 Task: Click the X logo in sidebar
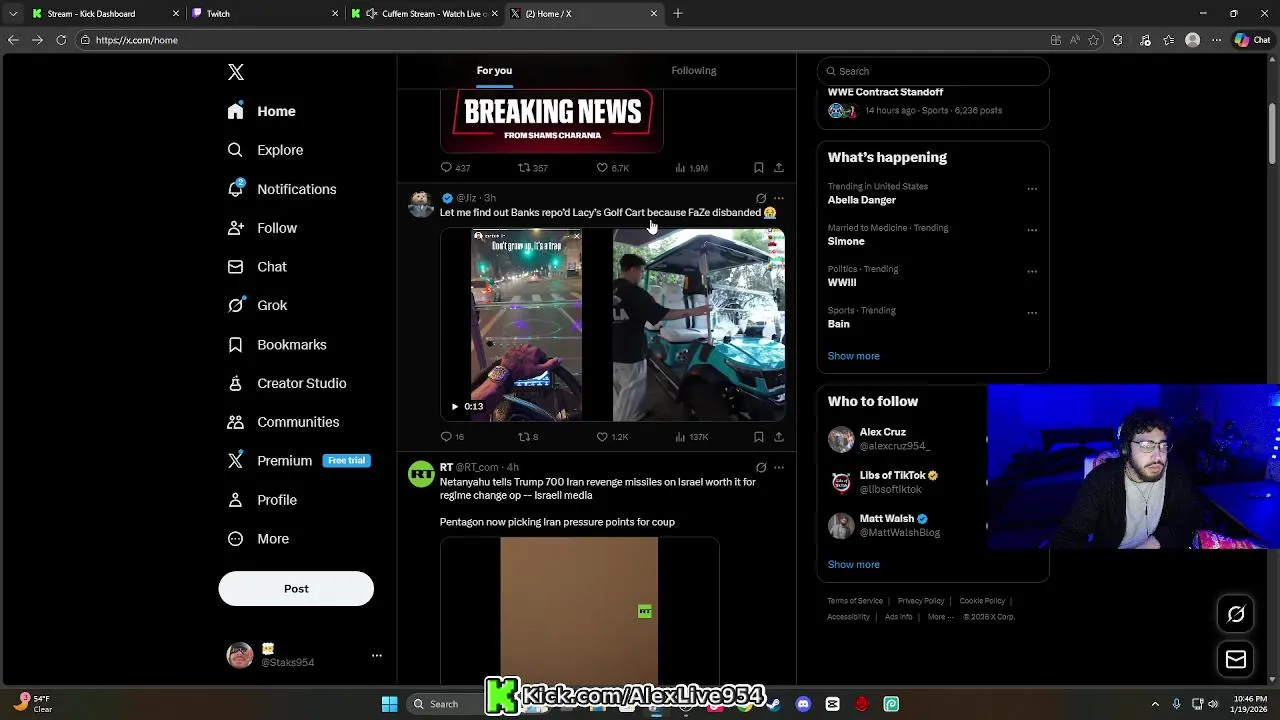pos(236,72)
